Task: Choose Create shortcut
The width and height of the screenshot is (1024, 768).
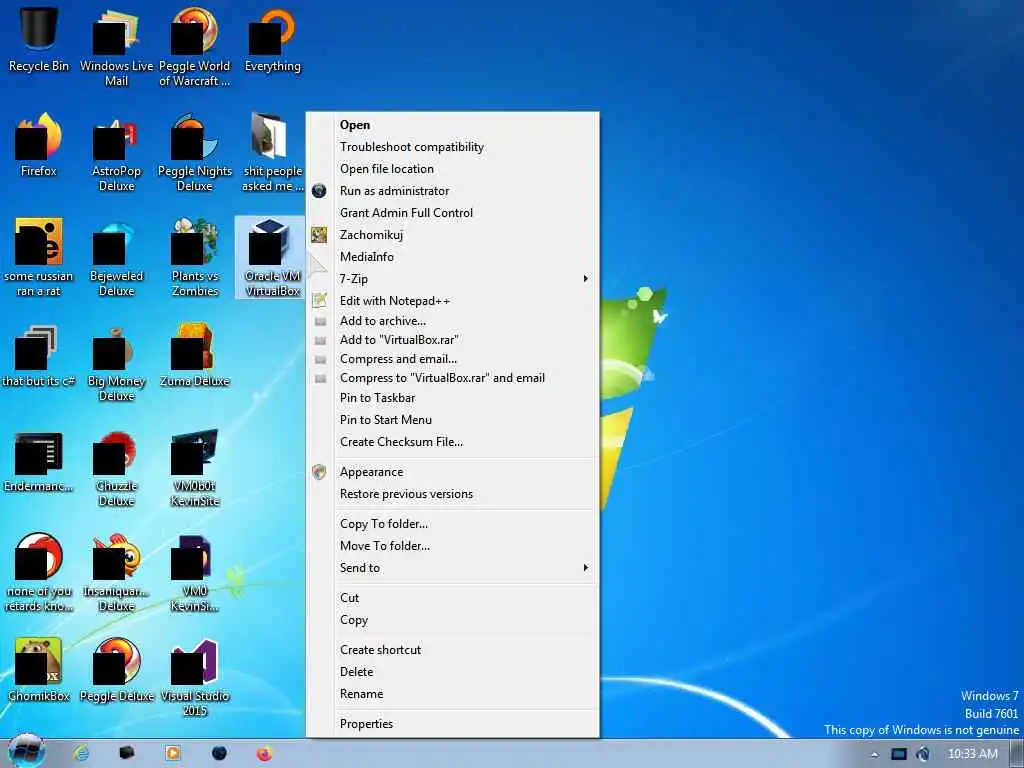Action: pos(453,650)
